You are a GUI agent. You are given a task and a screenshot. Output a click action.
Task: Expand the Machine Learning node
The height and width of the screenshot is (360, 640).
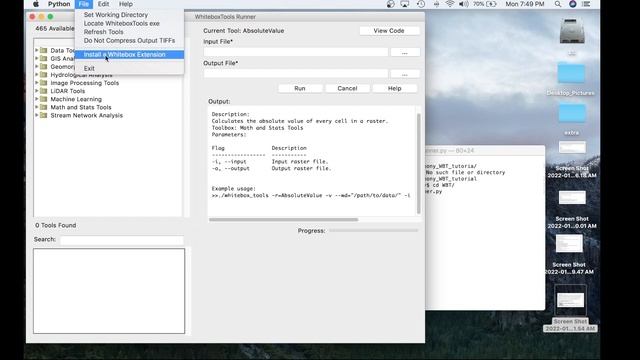(37, 99)
